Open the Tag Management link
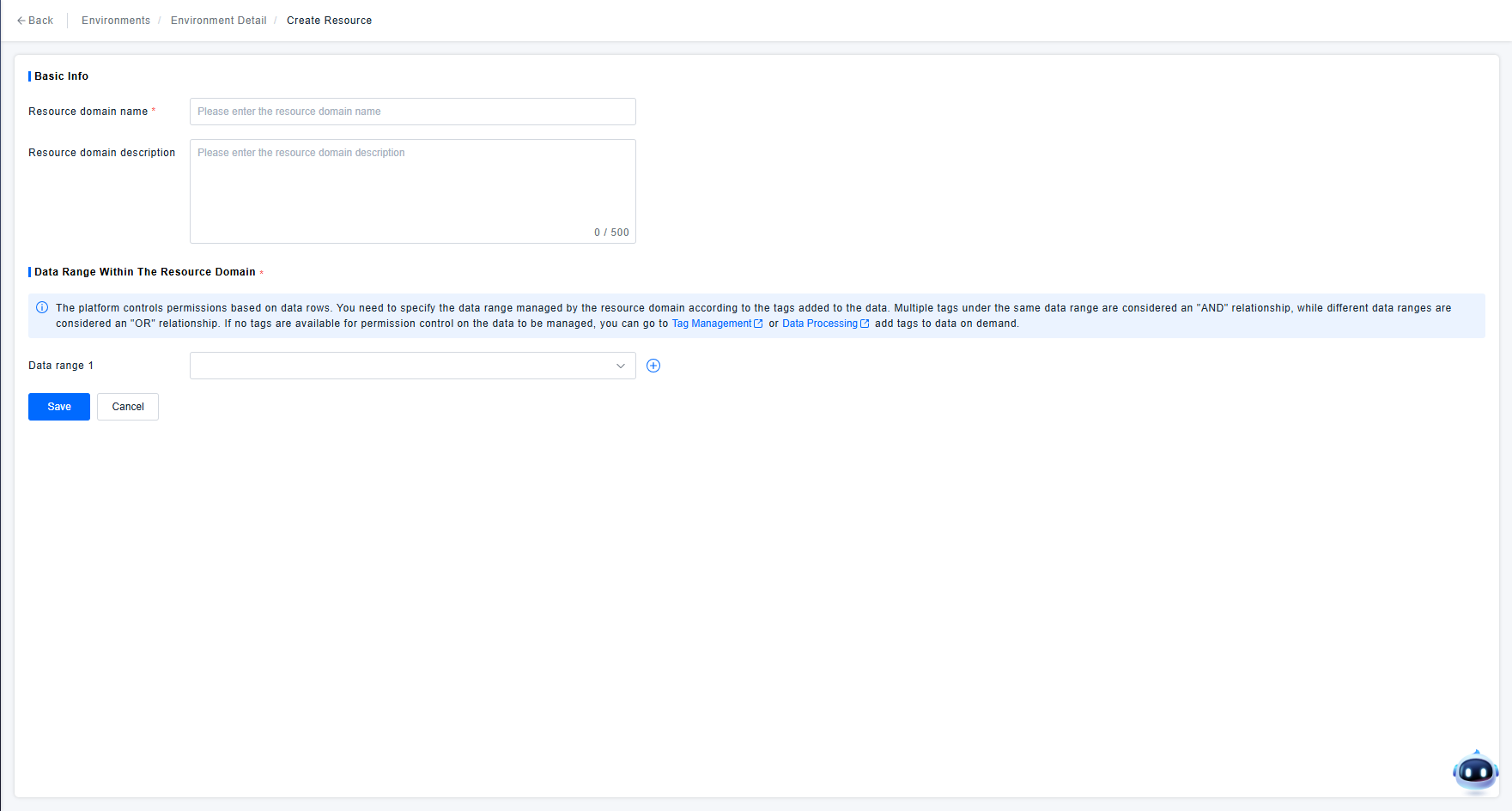The width and height of the screenshot is (1512, 811). (x=711, y=324)
